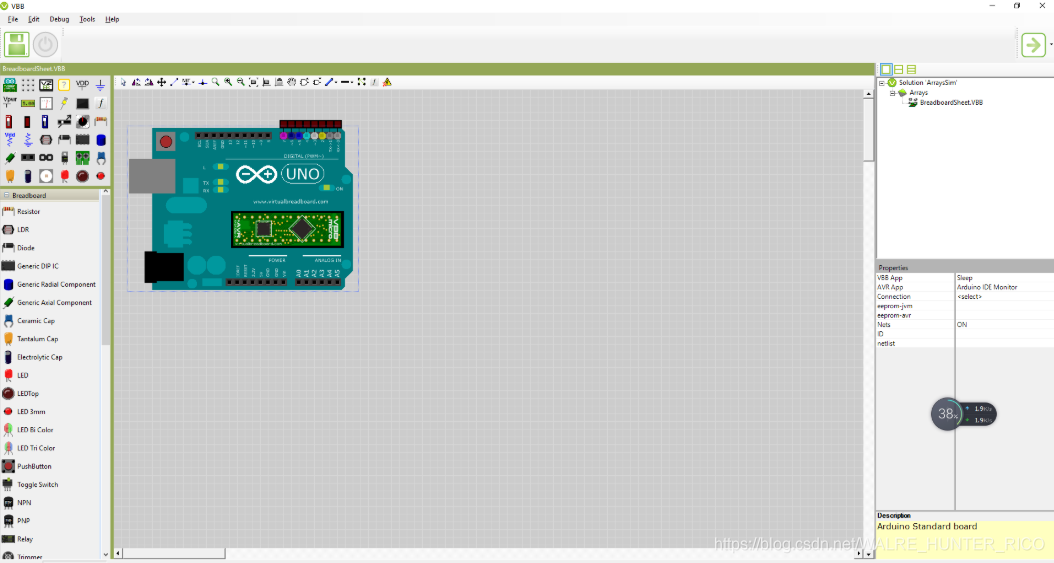Pick the Arduino board icon in the palette
The height and width of the screenshot is (563, 1054).
(9, 85)
